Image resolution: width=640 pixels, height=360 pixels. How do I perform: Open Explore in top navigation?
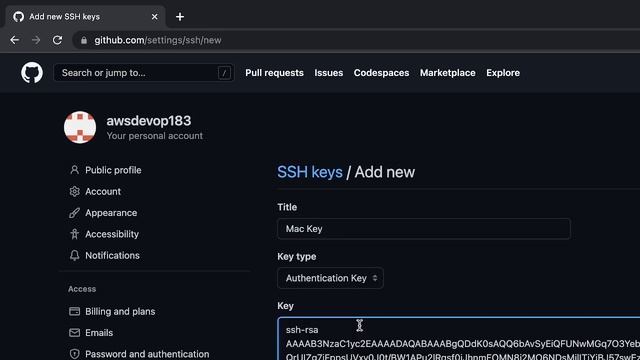503,73
